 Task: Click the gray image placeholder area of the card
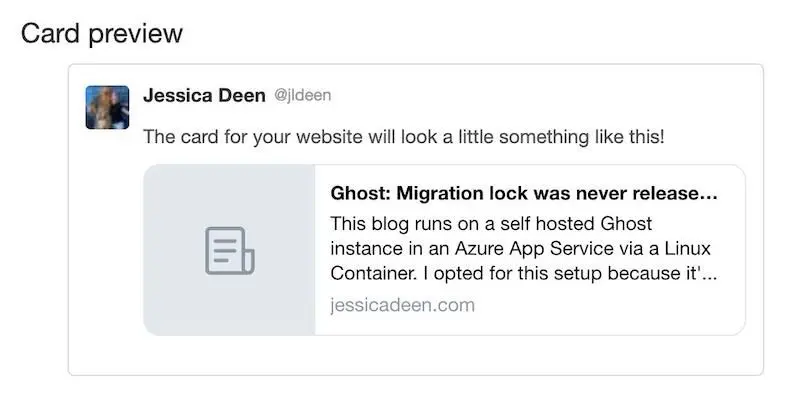click(x=230, y=250)
